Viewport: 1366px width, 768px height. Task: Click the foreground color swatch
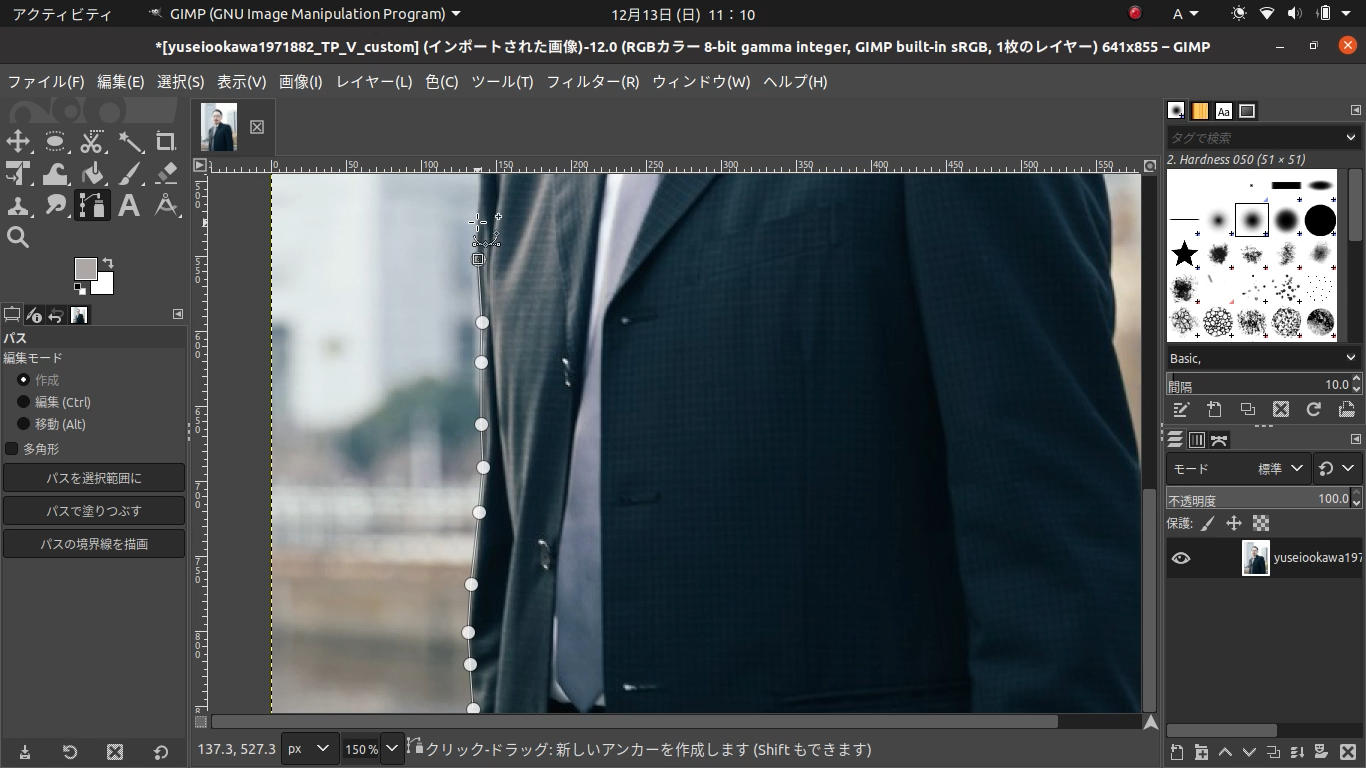[x=85, y=269]
